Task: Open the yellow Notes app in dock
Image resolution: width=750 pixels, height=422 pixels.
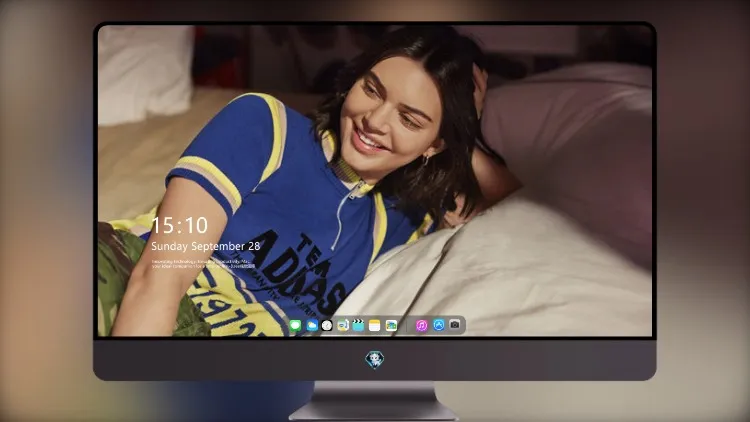Action: [375, 325]
